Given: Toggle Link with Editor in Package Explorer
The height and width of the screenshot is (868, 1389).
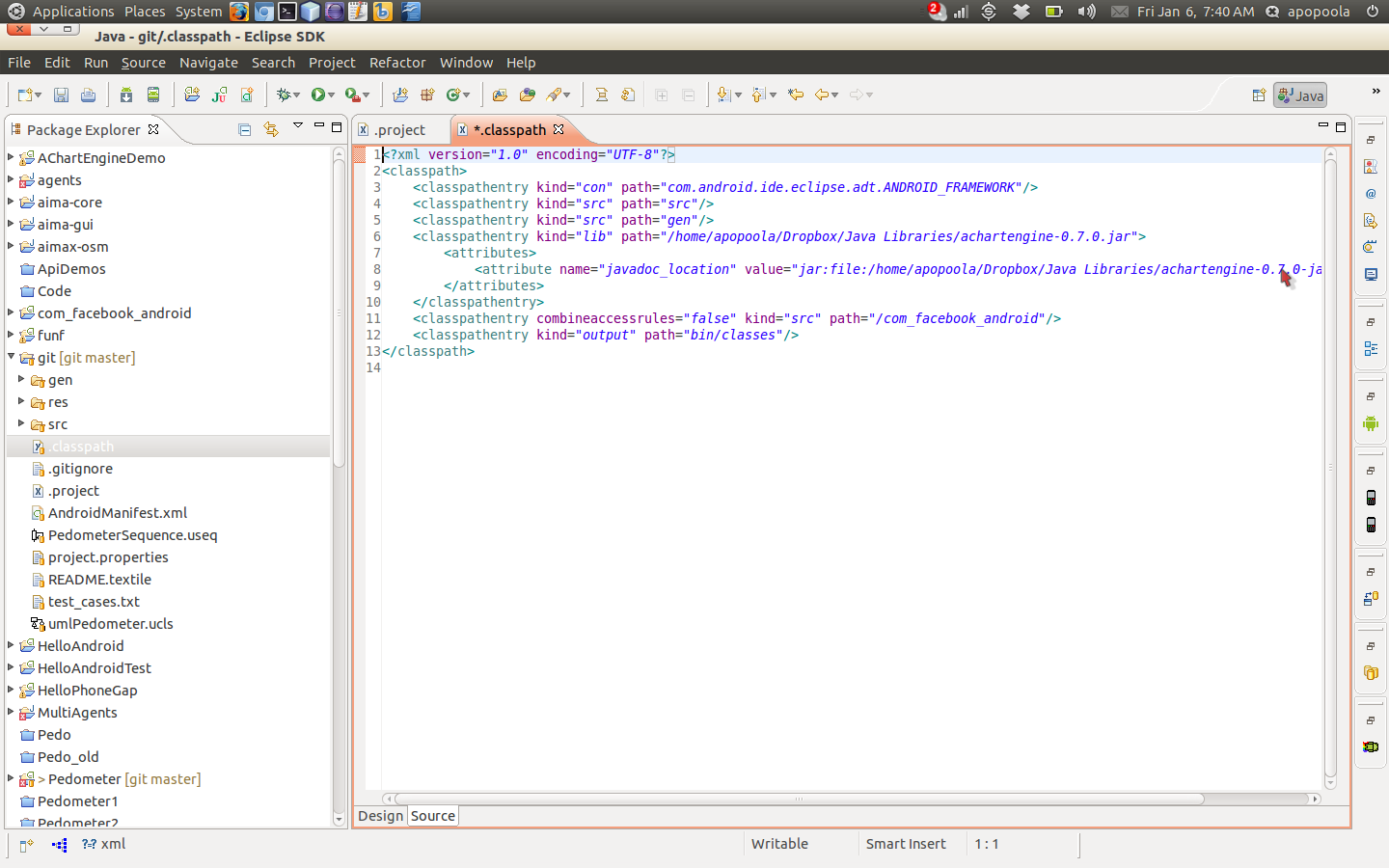Looking at the screenshot, I should point(271,129).
